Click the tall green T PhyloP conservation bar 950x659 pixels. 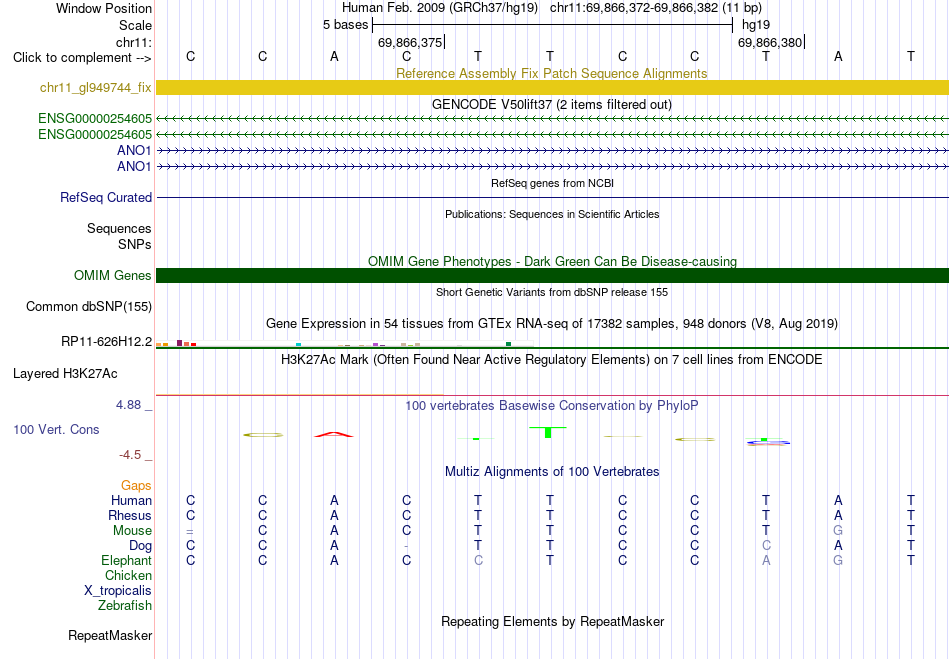tap(548, 432)
